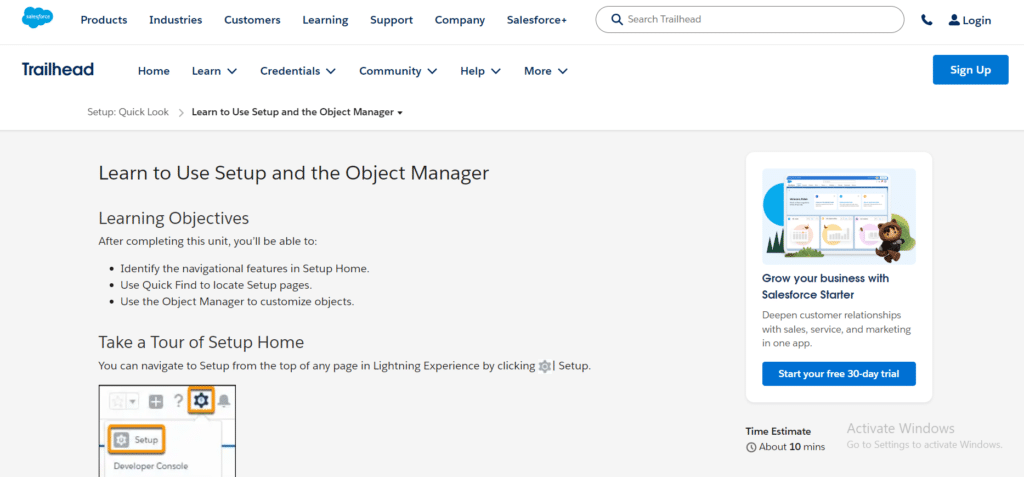Viewport: 1024px width, 477px height.
Task: Open the Customers menu
Action: tap(252, 20)
